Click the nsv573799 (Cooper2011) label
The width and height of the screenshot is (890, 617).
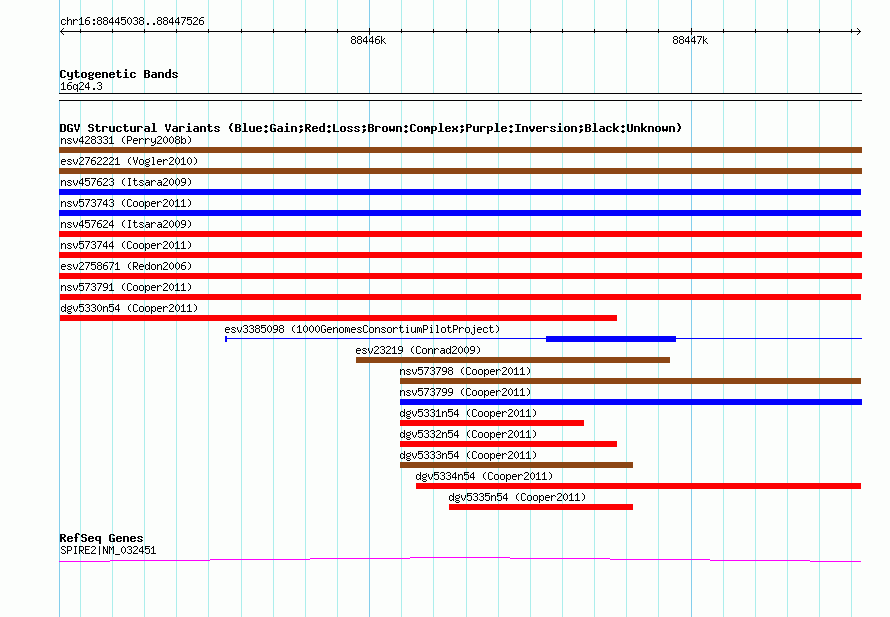coord(465,392)
